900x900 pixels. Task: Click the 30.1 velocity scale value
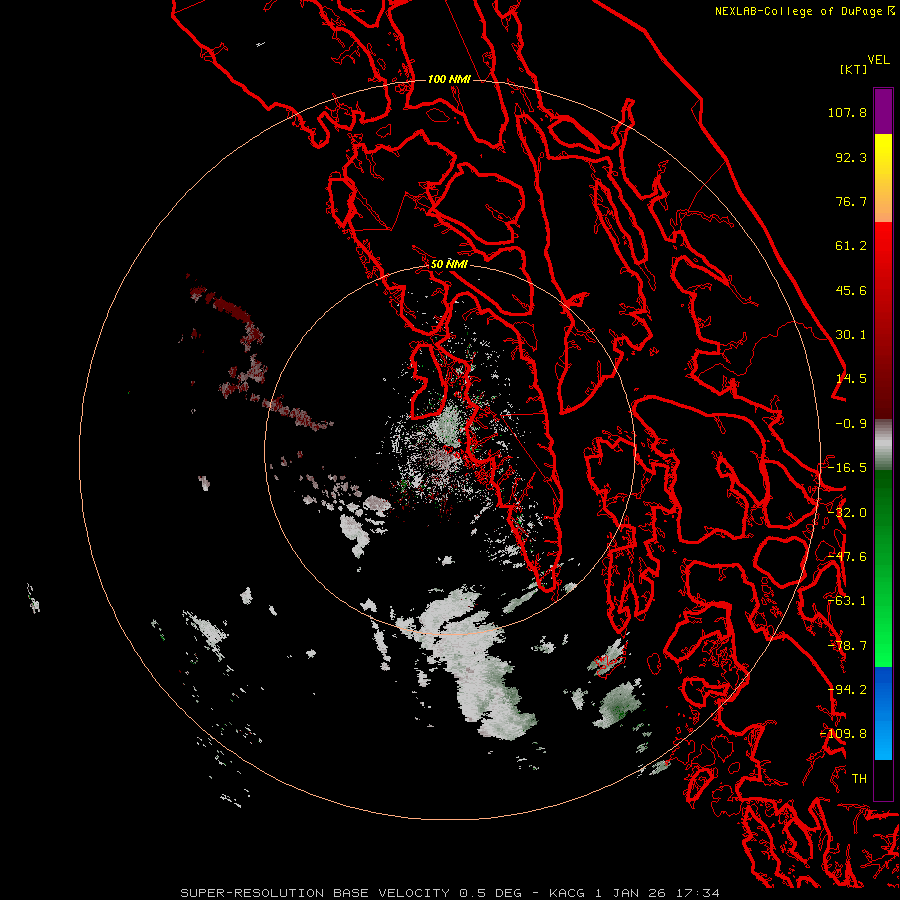pyautogui.click(x=851, y=335)
